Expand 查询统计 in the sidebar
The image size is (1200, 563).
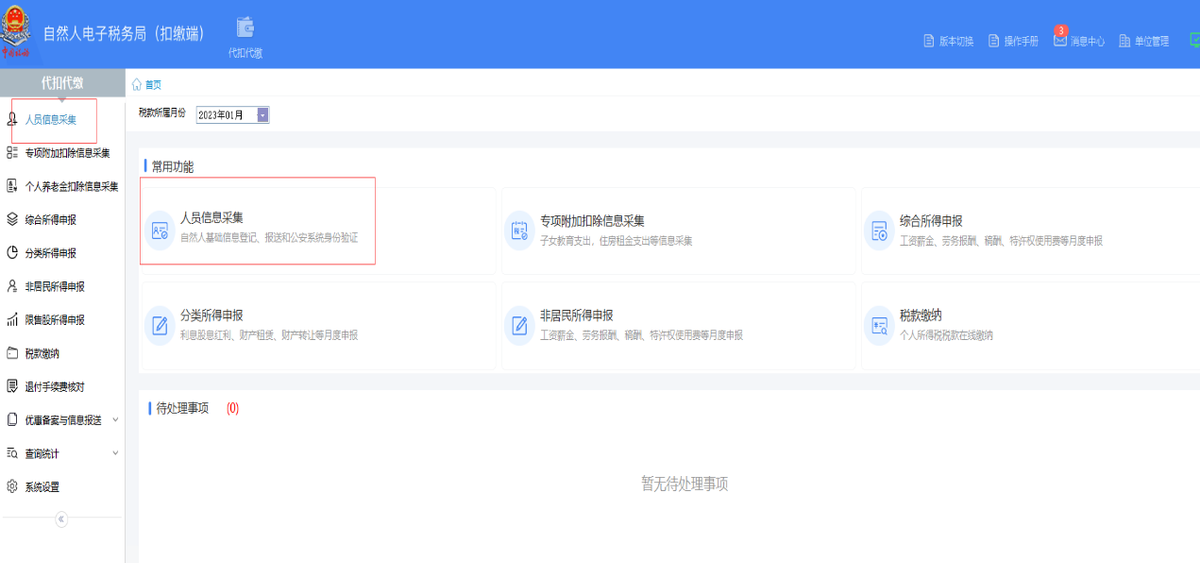pyautogui.click(x=62, y=453)
